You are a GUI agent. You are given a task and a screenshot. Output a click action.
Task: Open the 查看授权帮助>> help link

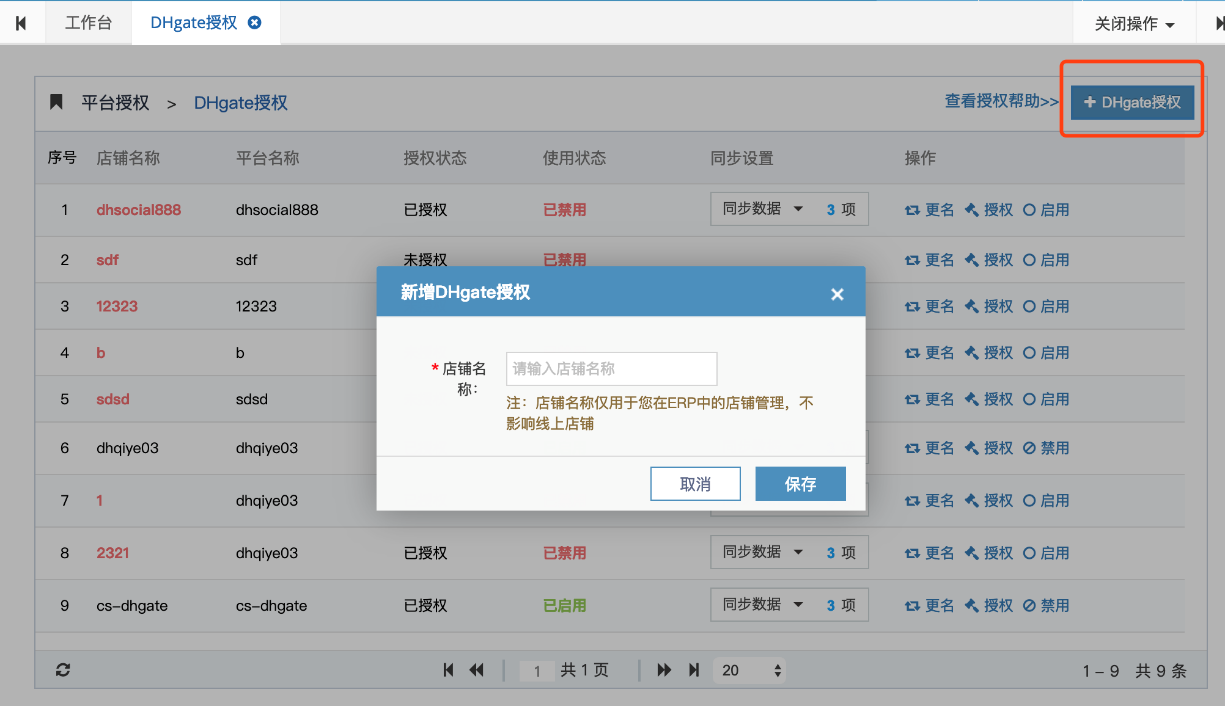point(1002,101)
